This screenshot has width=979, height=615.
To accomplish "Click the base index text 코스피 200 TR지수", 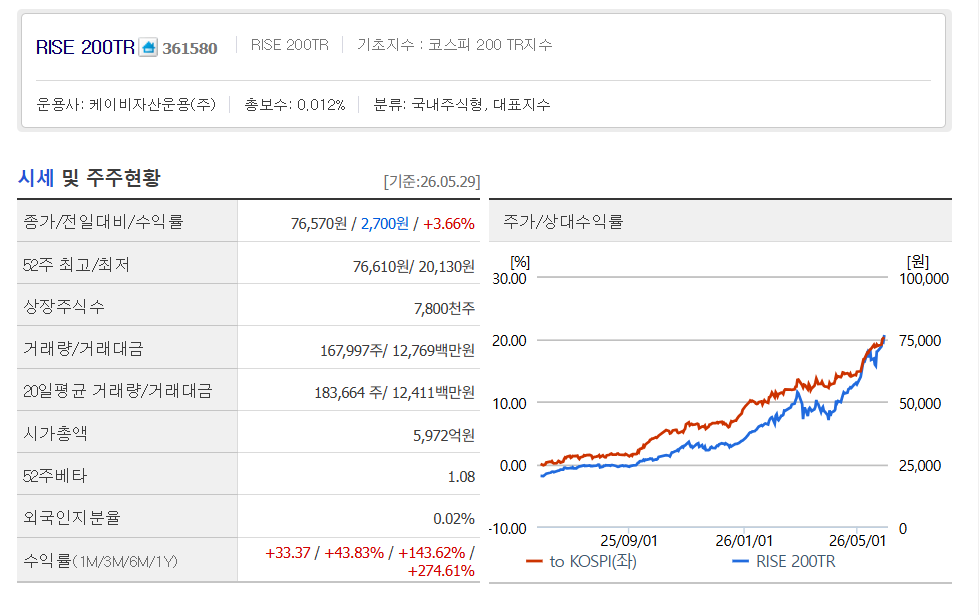I will (490, 45).
